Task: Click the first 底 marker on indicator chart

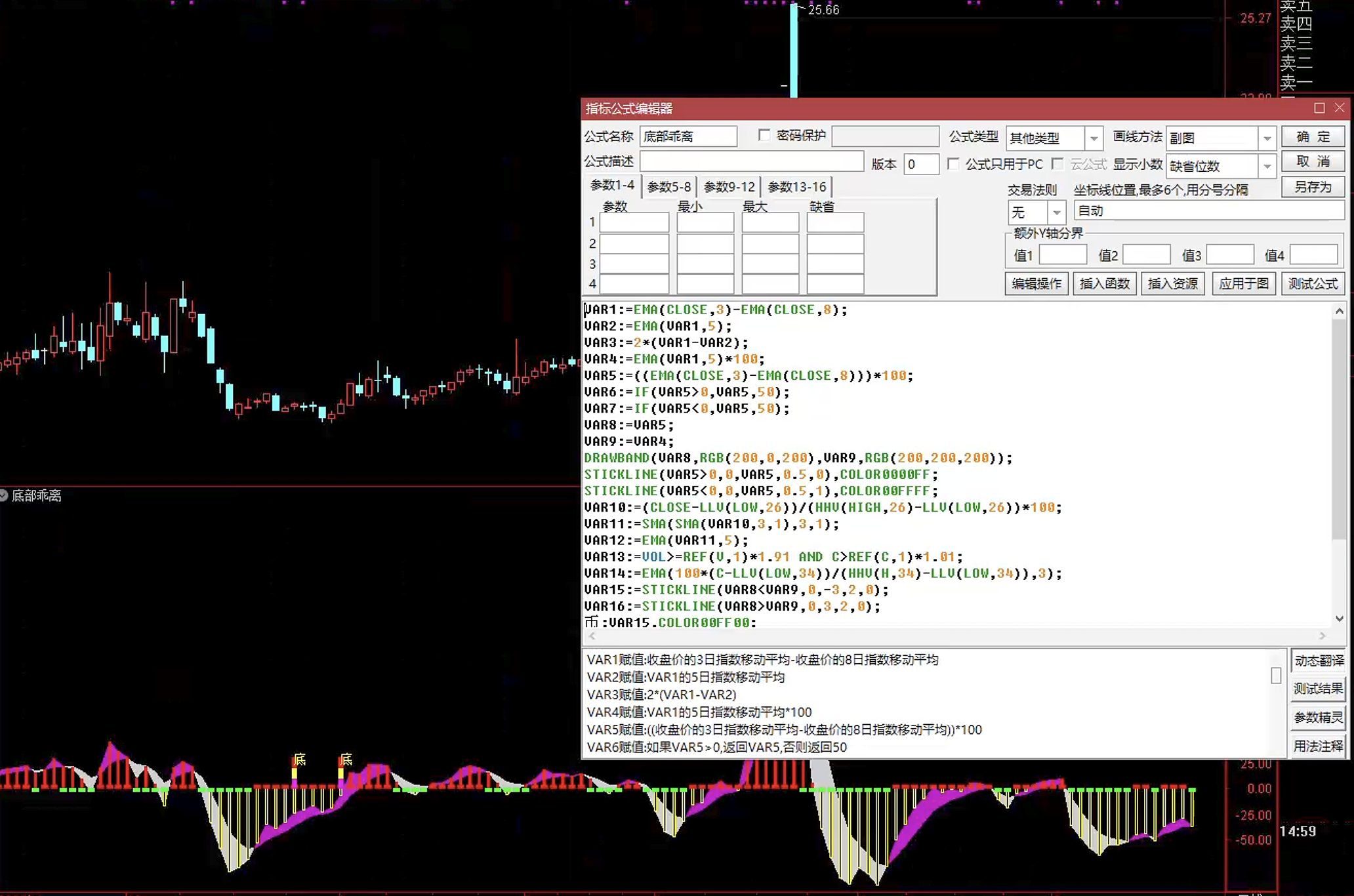Action: [299, 760]
